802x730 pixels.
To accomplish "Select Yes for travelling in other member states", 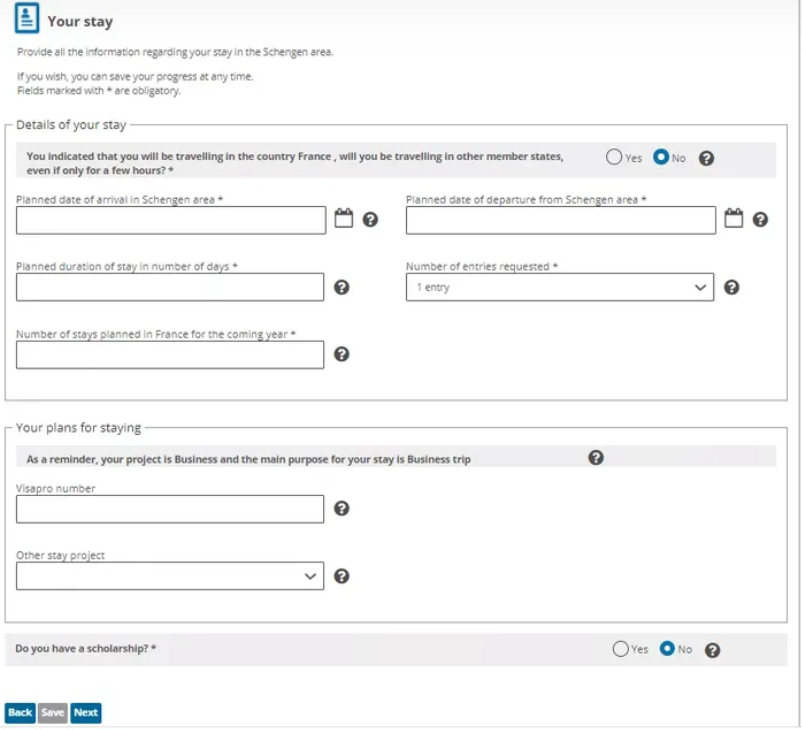I will [x=614, y=157].
